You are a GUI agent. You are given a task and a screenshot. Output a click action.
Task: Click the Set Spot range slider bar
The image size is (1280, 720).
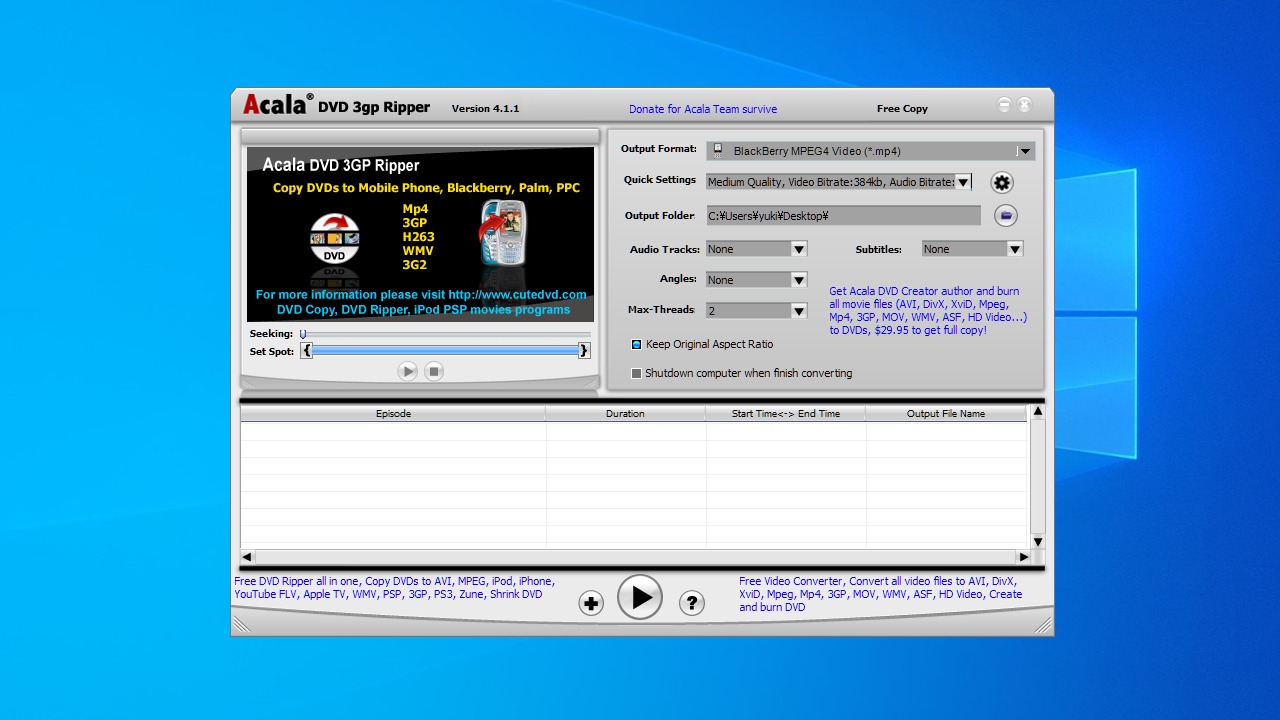tap(446, 350)
